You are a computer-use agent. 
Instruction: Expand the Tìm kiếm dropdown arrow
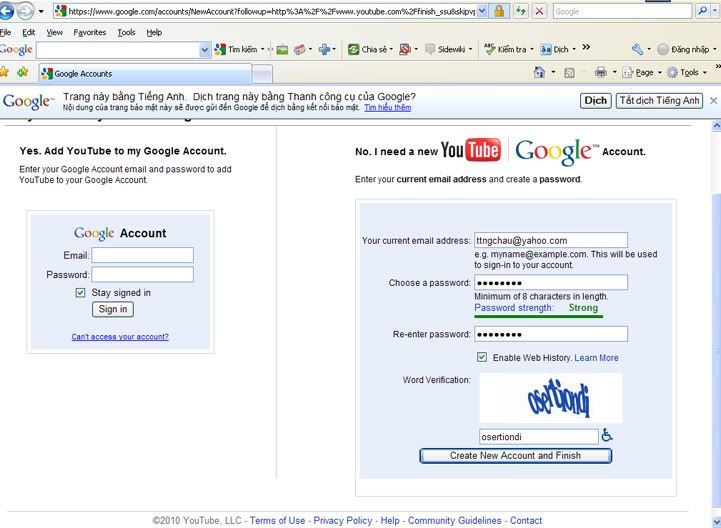(x=263, y=49)
